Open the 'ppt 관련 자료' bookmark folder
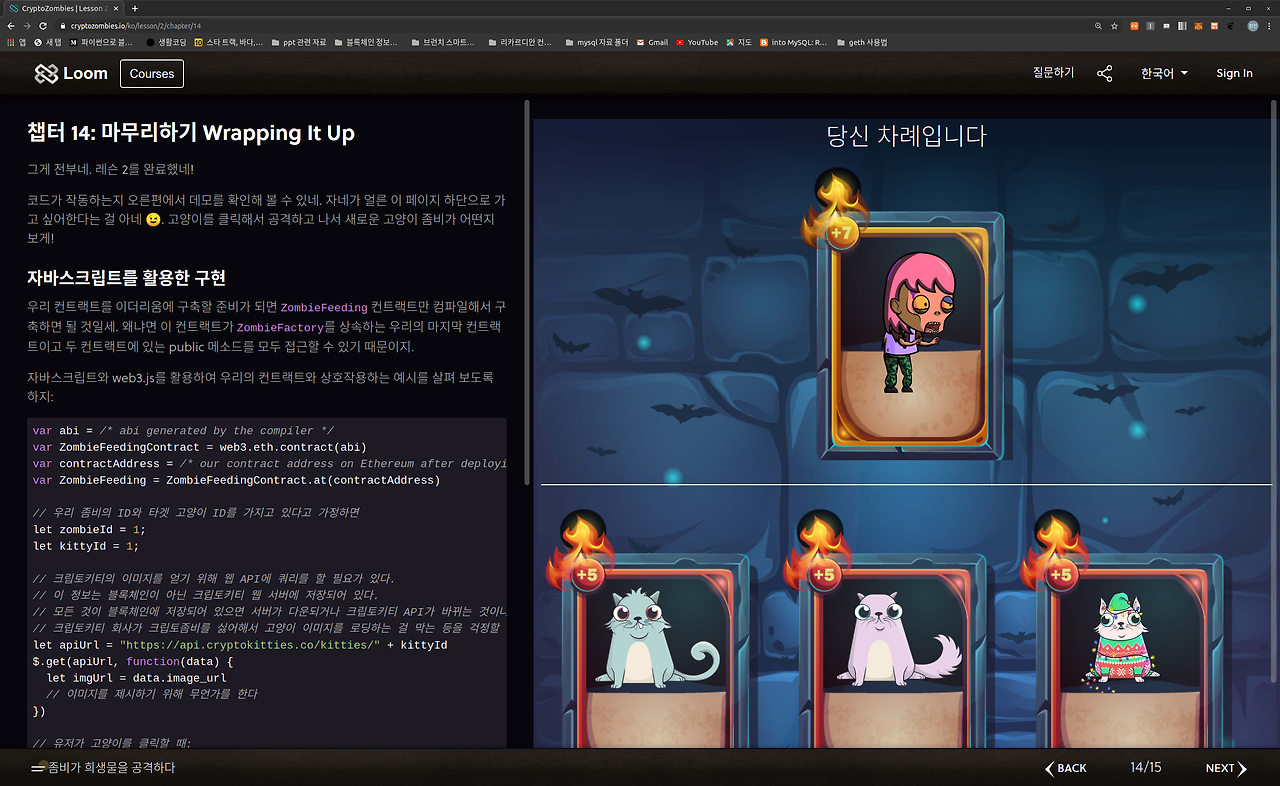This screenshot has height=786, width=1280. [x=299, y=42]
